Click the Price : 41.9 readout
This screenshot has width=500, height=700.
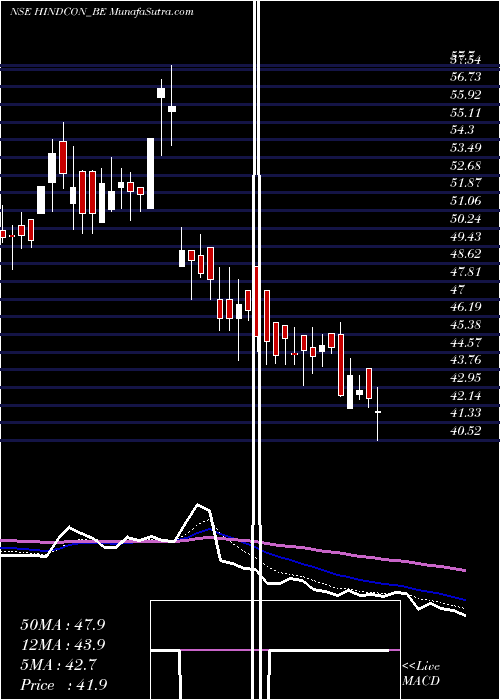[63, 685]
